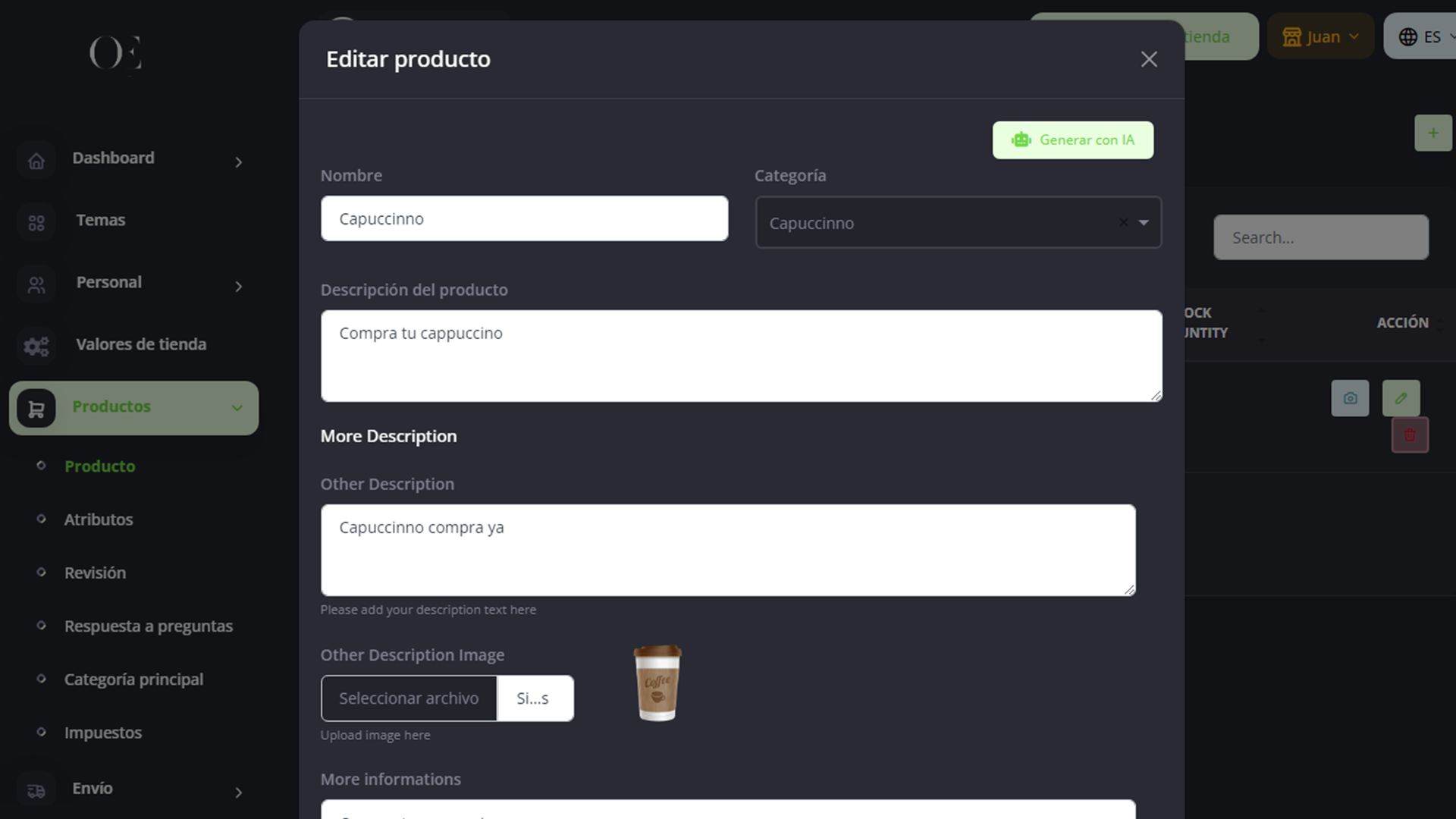The image size is (1456, 819).
Task: Click the Productos cart icon
Action: tap(36, 409)
